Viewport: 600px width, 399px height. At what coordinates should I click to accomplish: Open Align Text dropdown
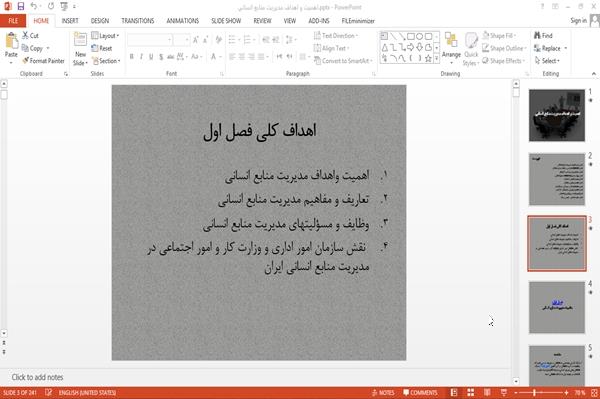click(331, 48)
